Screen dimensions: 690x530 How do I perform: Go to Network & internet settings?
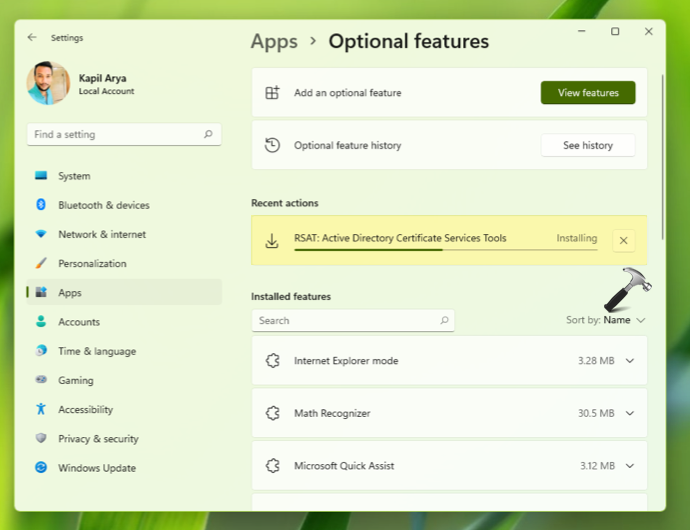[x=101, y=234]
